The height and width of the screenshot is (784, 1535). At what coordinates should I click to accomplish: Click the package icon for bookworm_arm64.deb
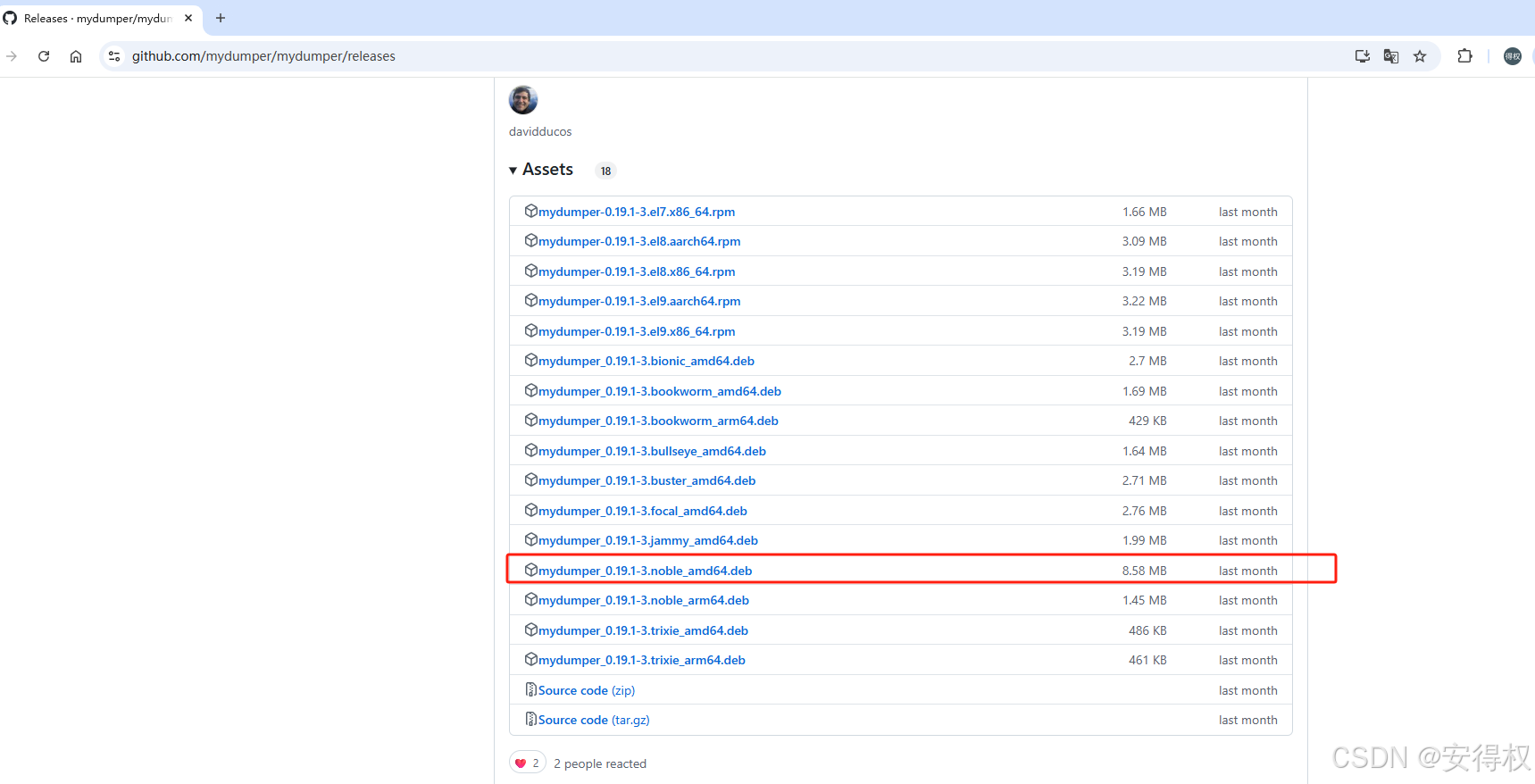[530, 420]
